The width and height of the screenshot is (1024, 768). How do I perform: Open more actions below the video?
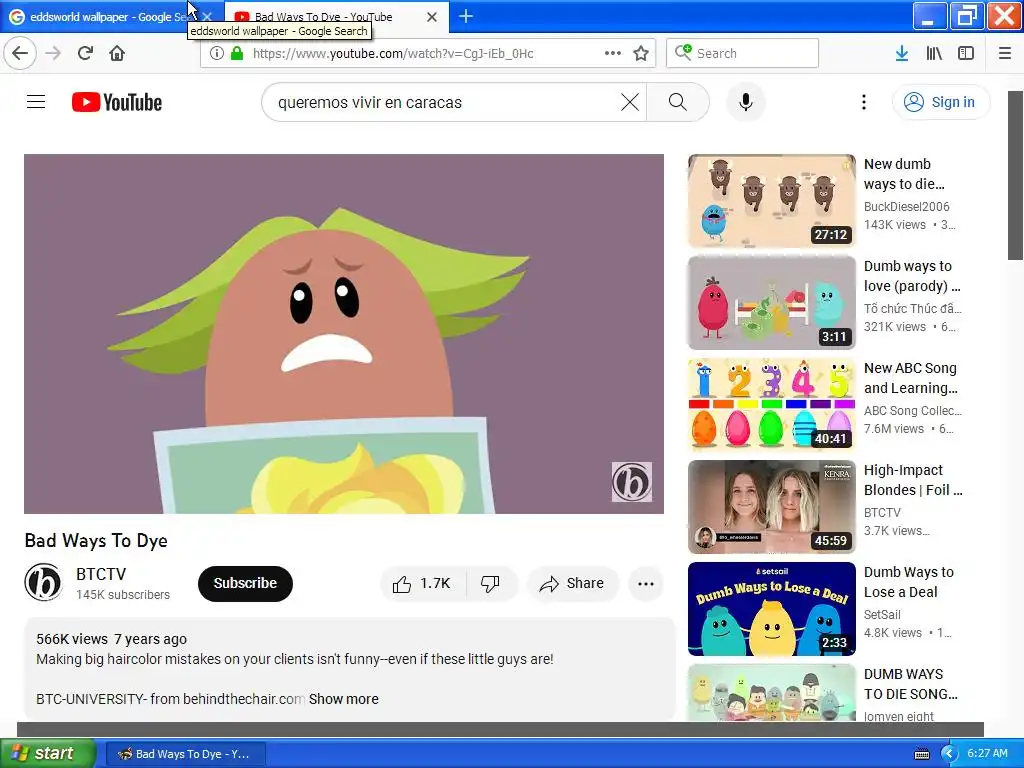click(646, 583)
